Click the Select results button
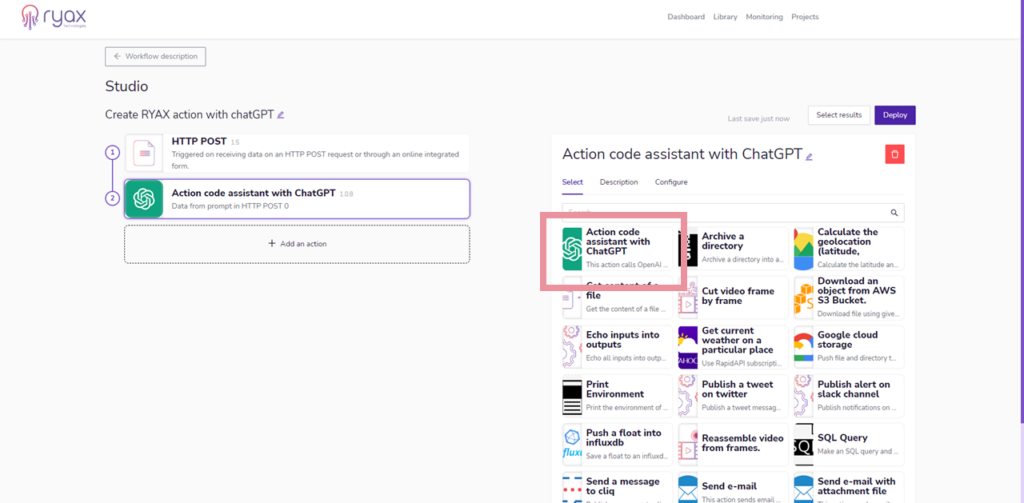The width and height of the screenshot is (1024, 503). click(838, 115)
